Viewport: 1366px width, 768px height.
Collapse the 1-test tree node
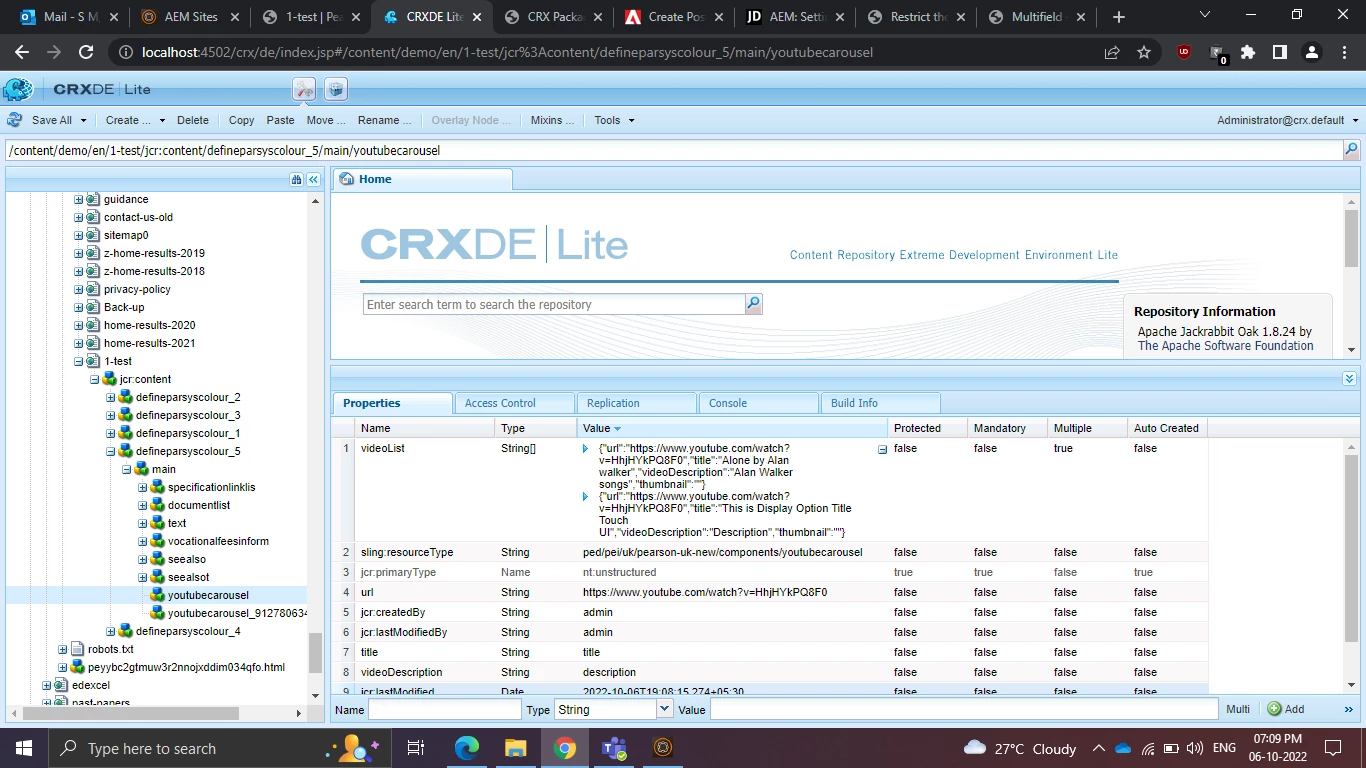[x=78, y=361]
